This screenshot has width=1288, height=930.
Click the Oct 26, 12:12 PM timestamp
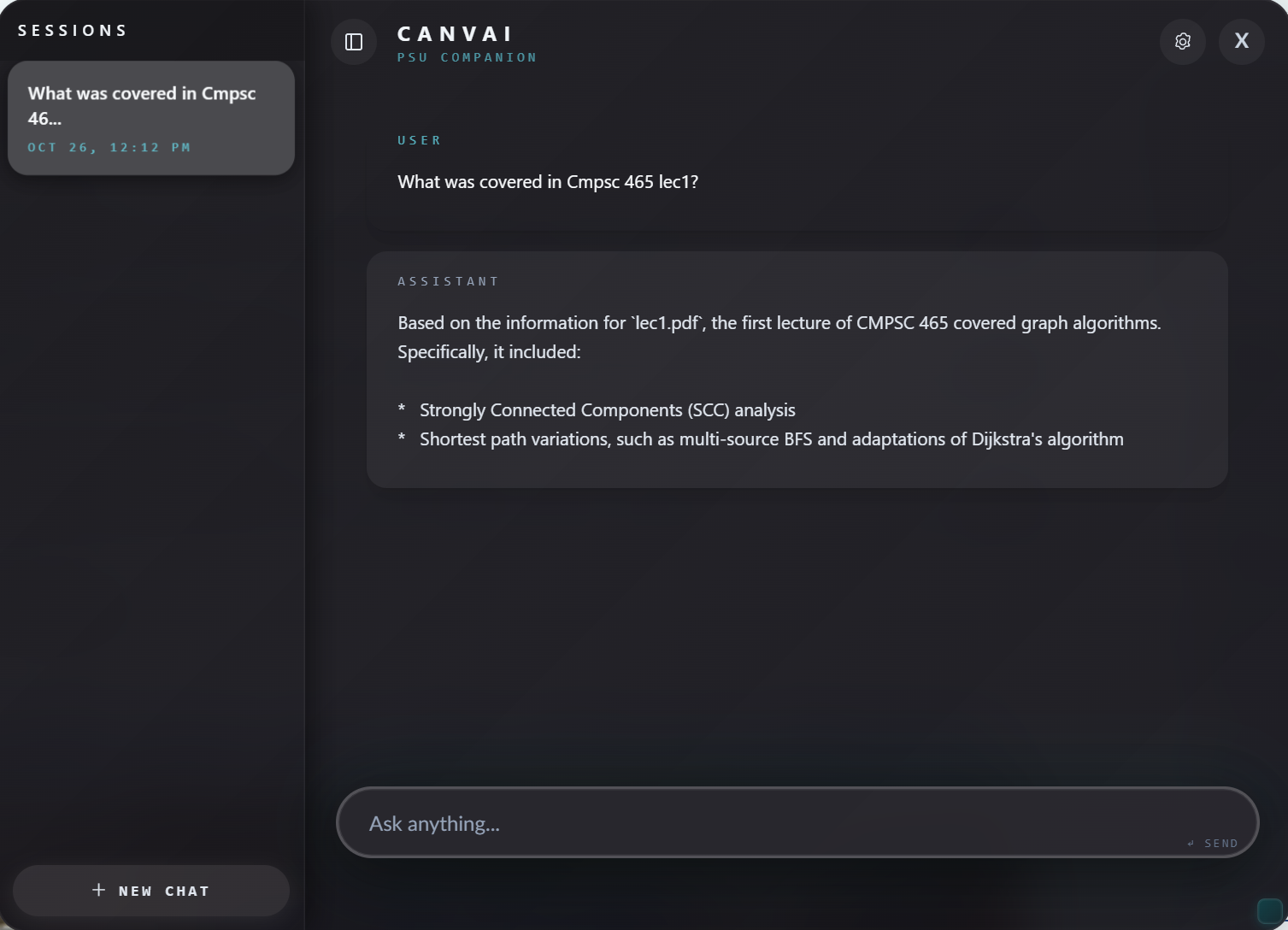click(109, 147)
